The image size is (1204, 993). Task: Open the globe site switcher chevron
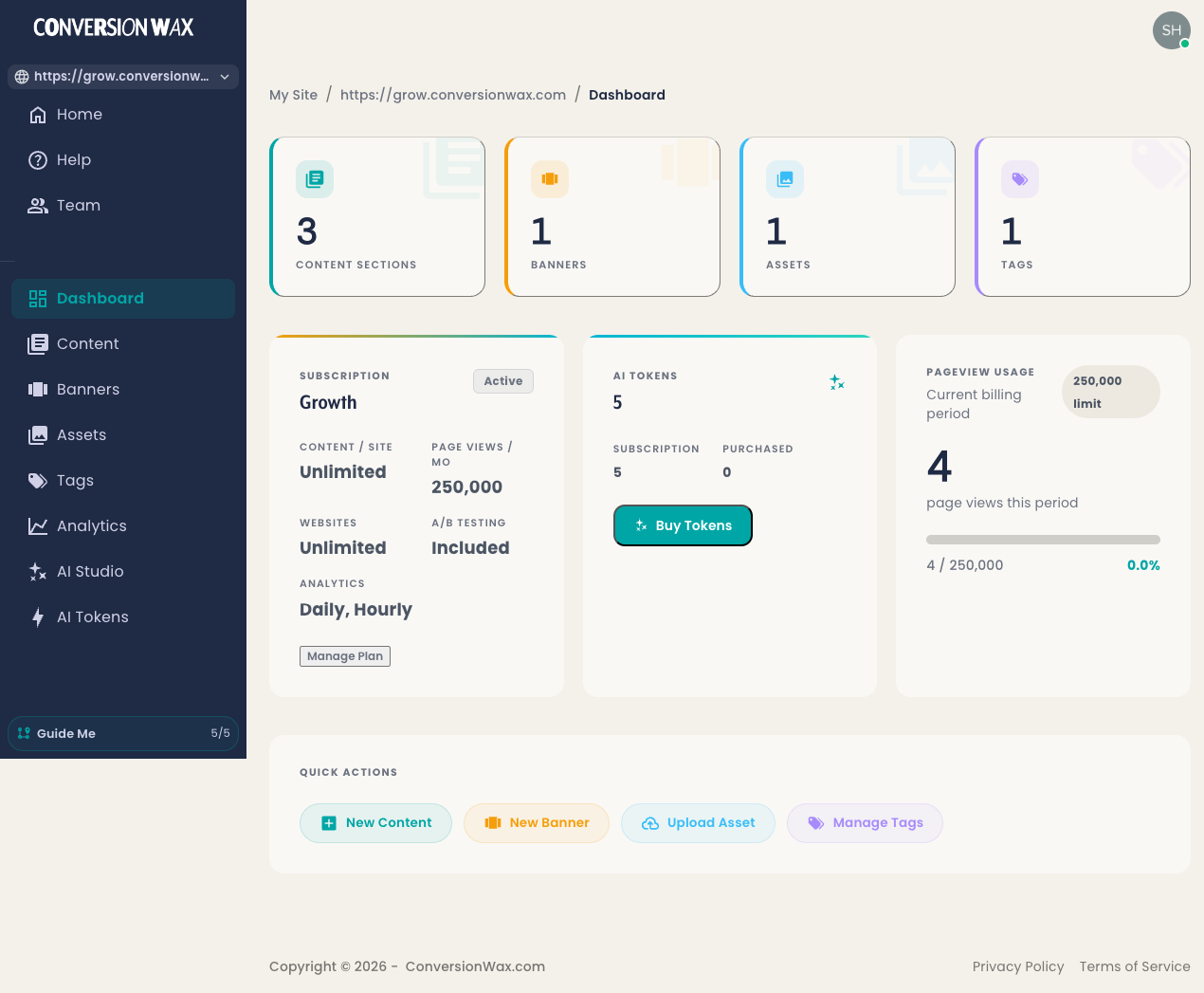click(x=225, y=77)
